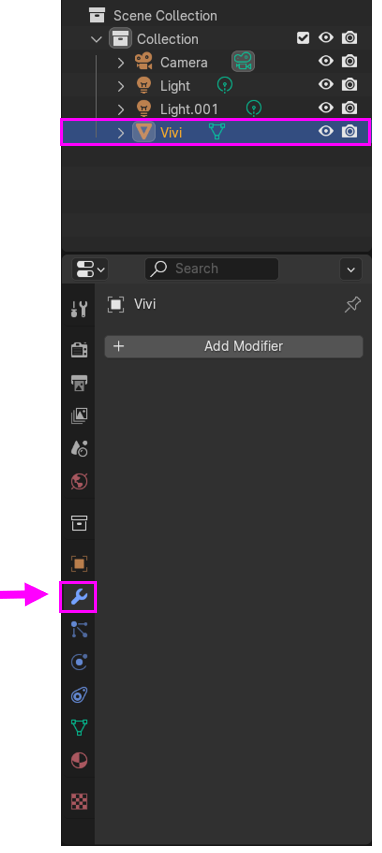Uncheck the Collection exclude checkbox
382x853 pixels.
click(303, 38)
